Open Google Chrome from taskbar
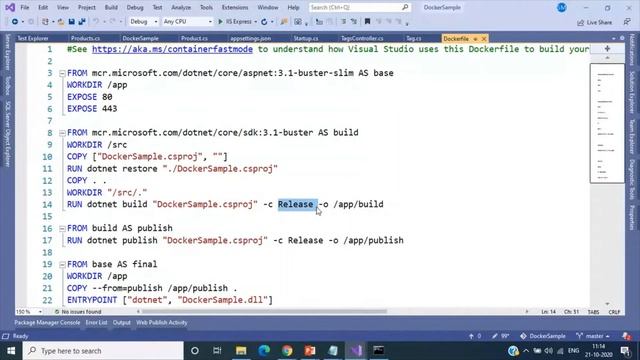The width and height of the screenshot is (640, 360). pos(287,351)
